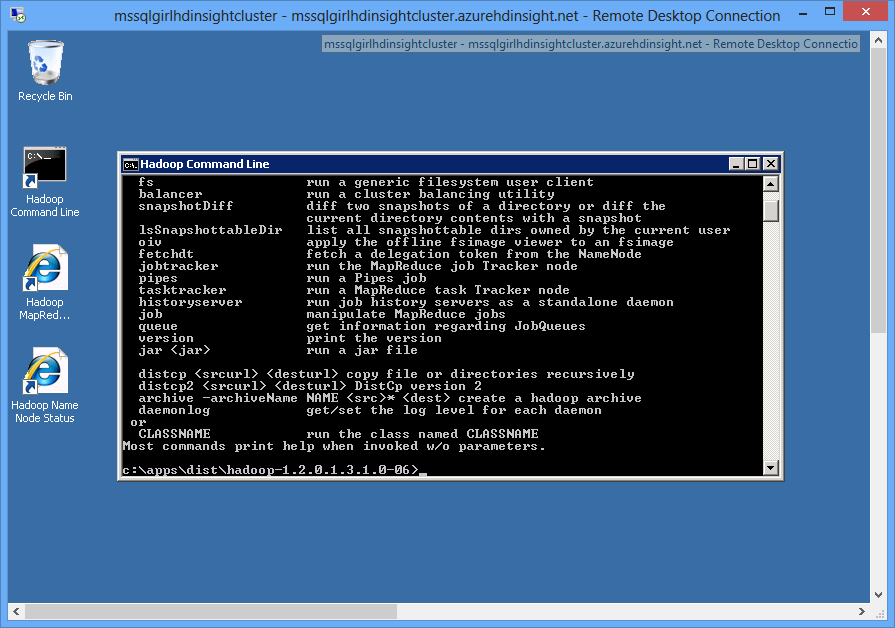Click the 'tasktracker' command text
This screenshot has height=628, width=895.
[x=182, y=290]
